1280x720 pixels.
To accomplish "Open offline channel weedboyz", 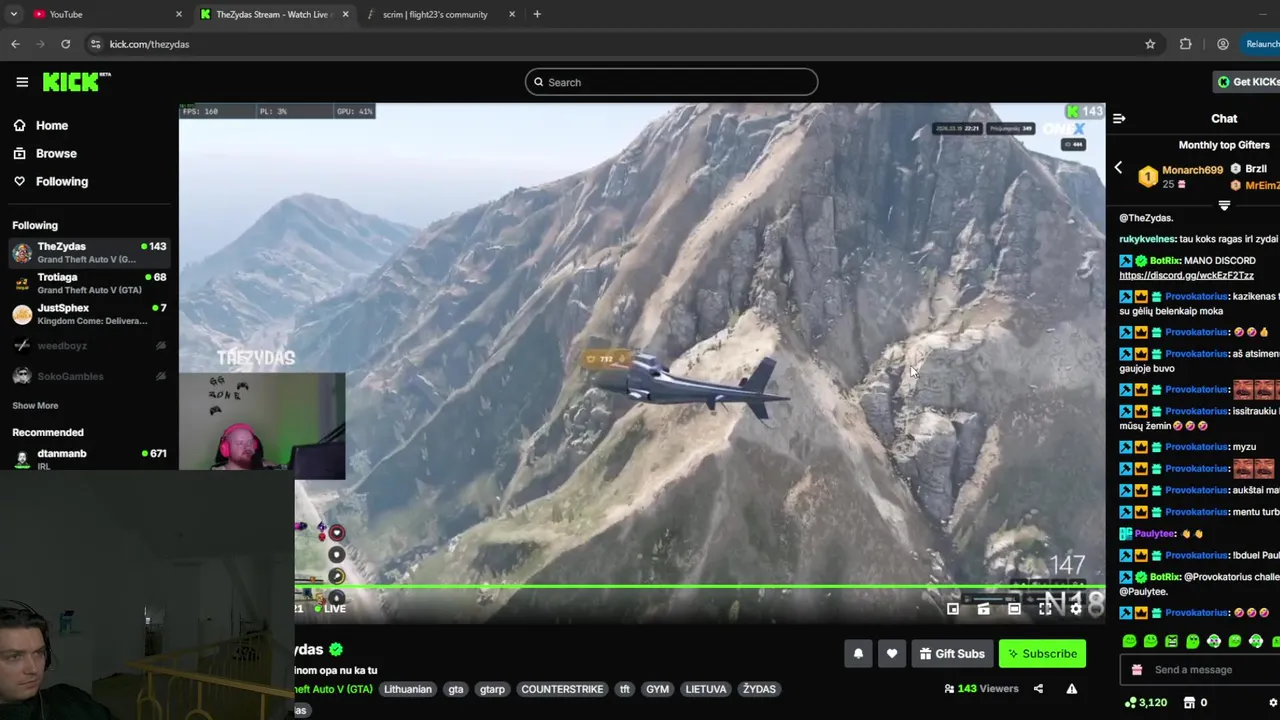I will (x=89, y=345).
